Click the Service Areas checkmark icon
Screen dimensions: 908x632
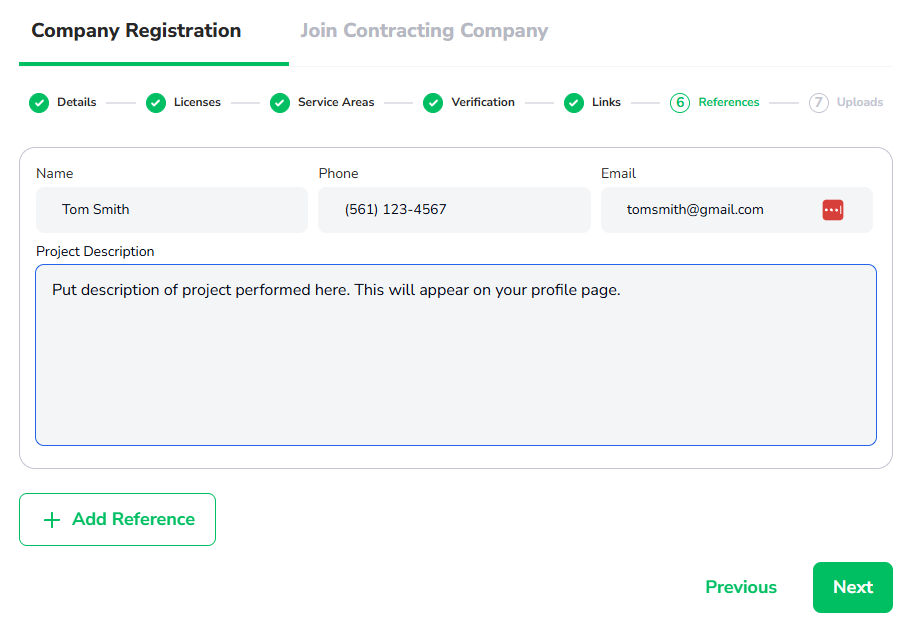pyautogui.click(x=280, y=103)
